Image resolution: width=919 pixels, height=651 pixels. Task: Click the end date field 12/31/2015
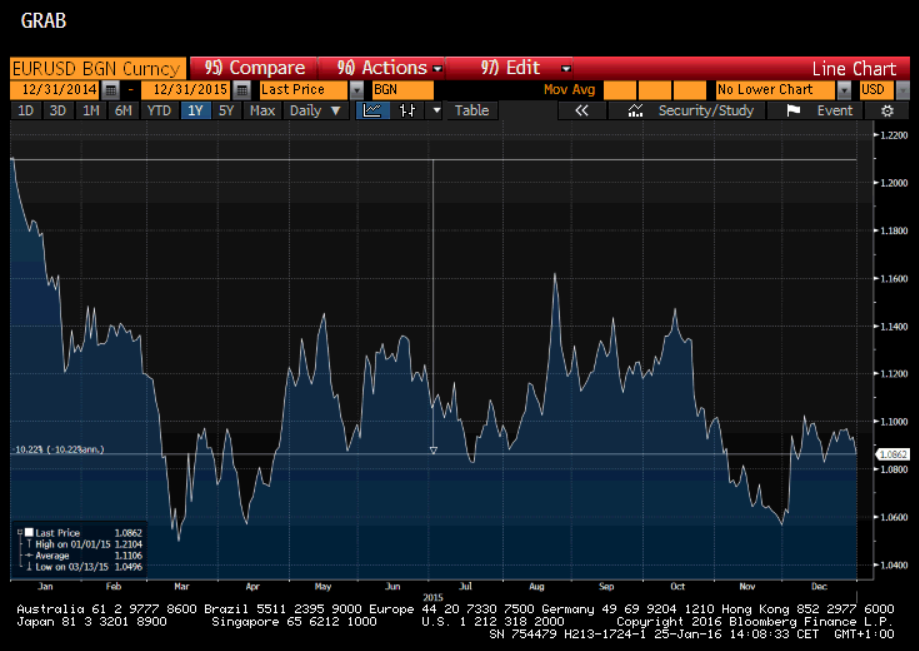coord(186,90)
